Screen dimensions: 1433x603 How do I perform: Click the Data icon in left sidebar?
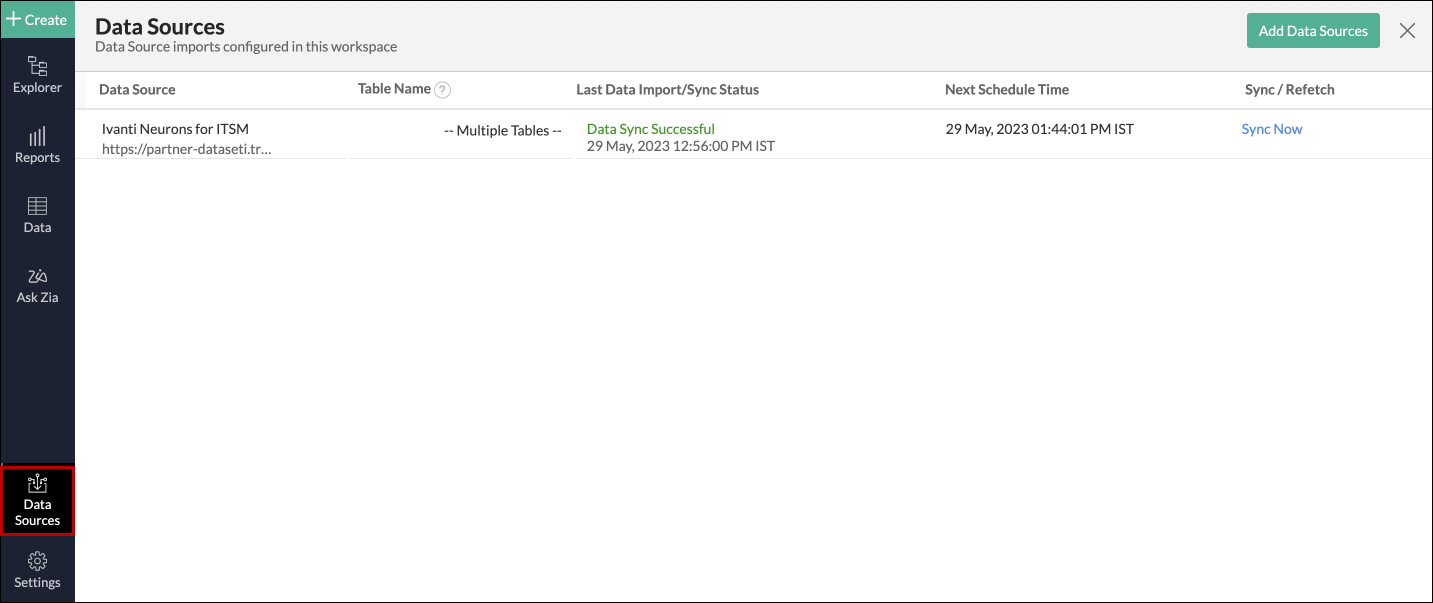[37, 209]
